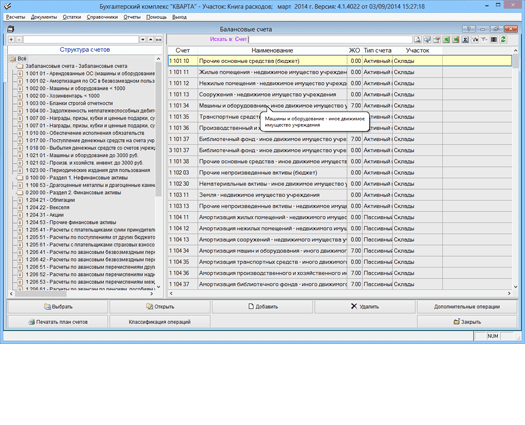Click the 'Искать в: Счет' search input field
The width and height of the screenshot is (525, 425).
pos(330,40)
